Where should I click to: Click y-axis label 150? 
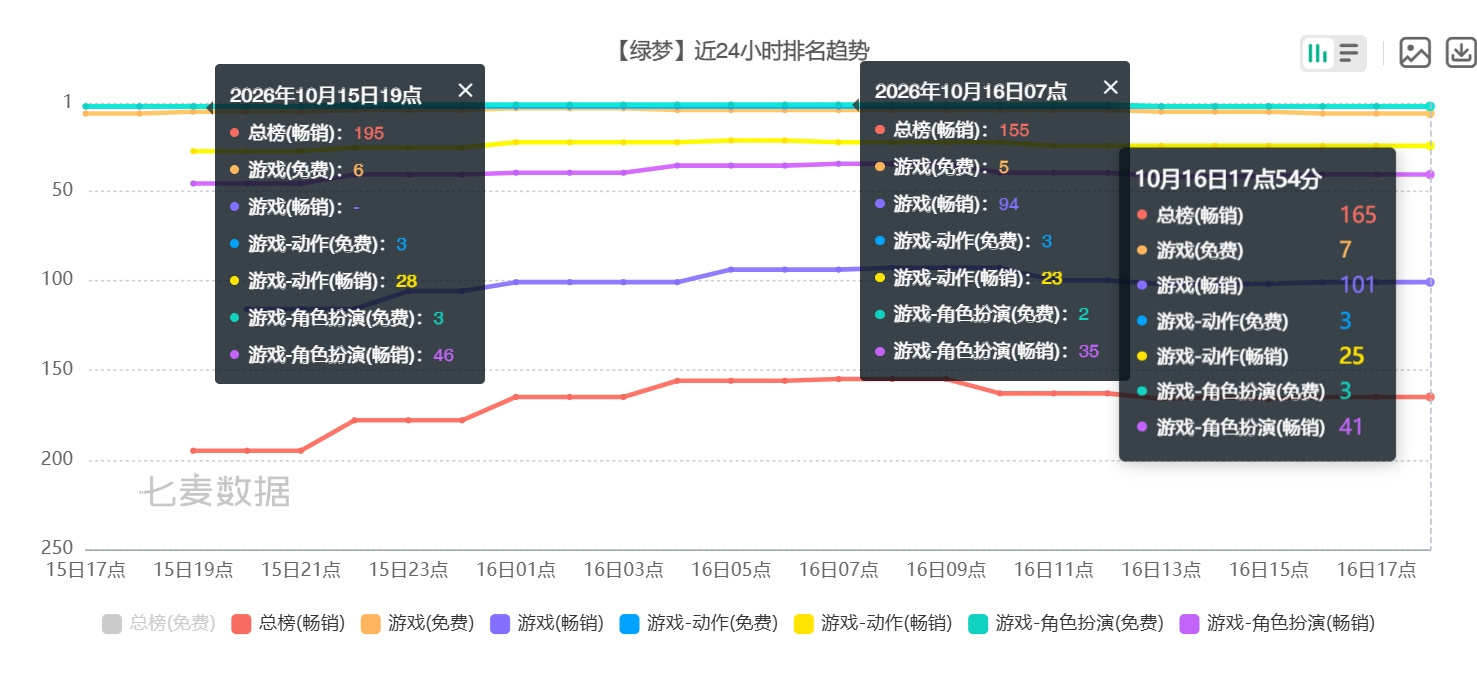(x=57, y=369)
